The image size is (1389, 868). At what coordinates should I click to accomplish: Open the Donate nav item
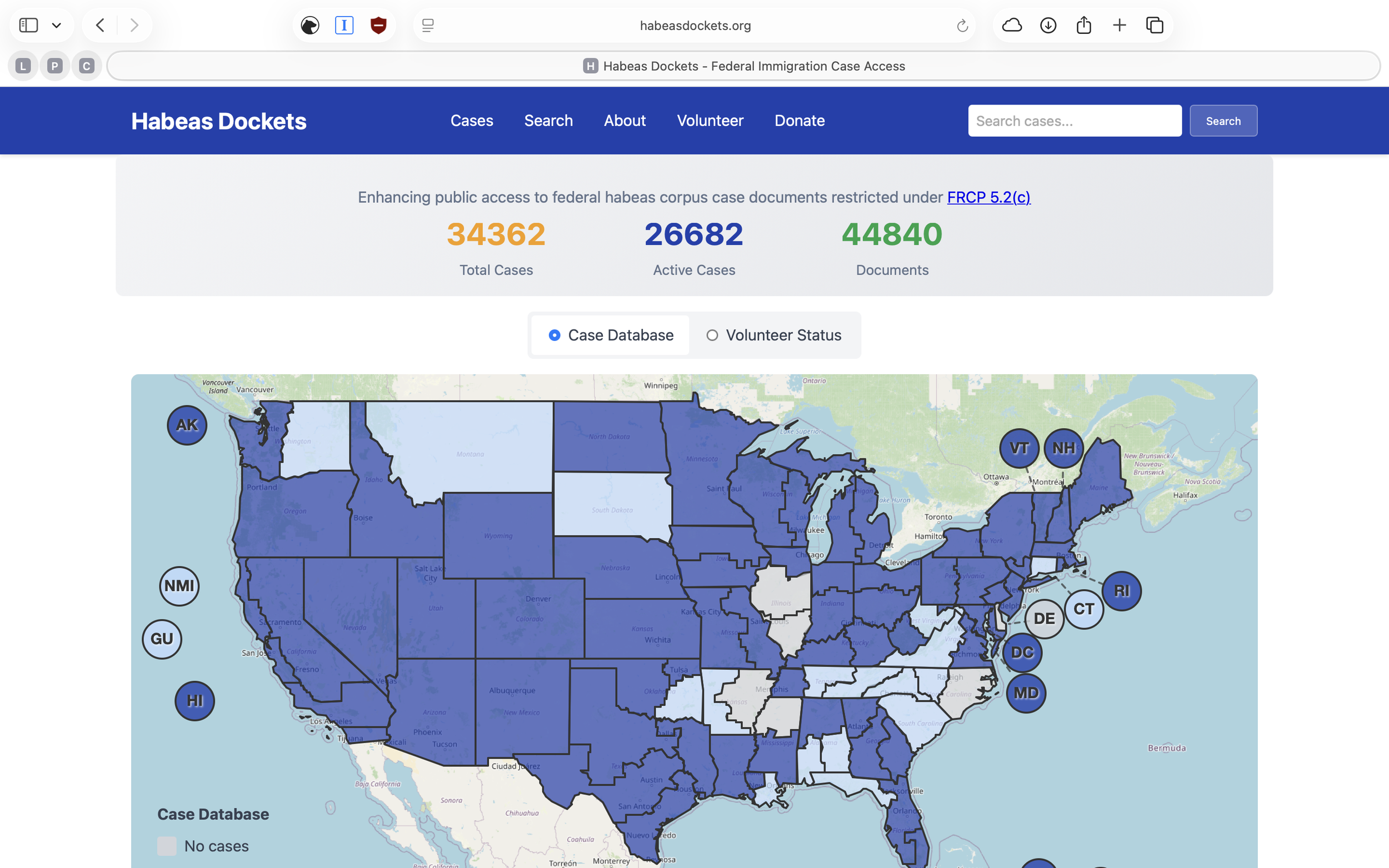[800, 121]
